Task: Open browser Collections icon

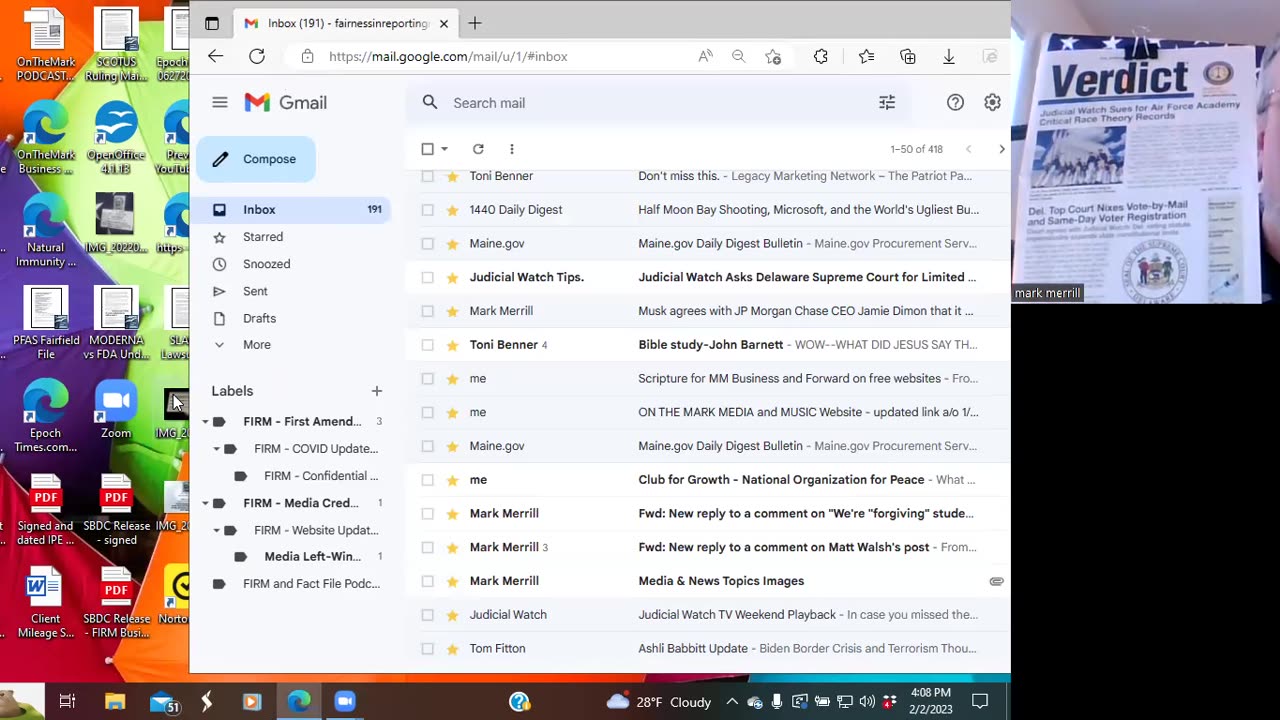Action: (908, 56)
